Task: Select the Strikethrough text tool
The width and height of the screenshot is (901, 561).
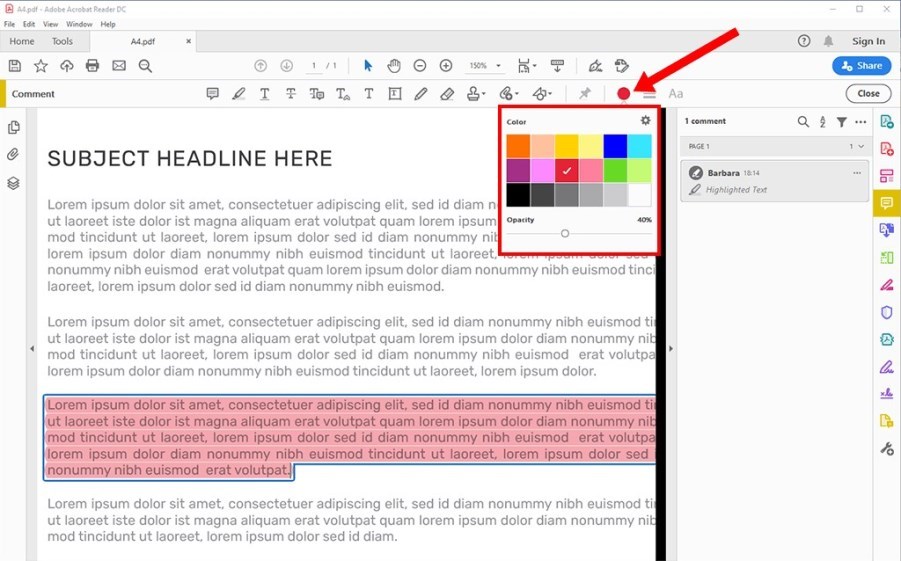Action: (x=290, y=94)
